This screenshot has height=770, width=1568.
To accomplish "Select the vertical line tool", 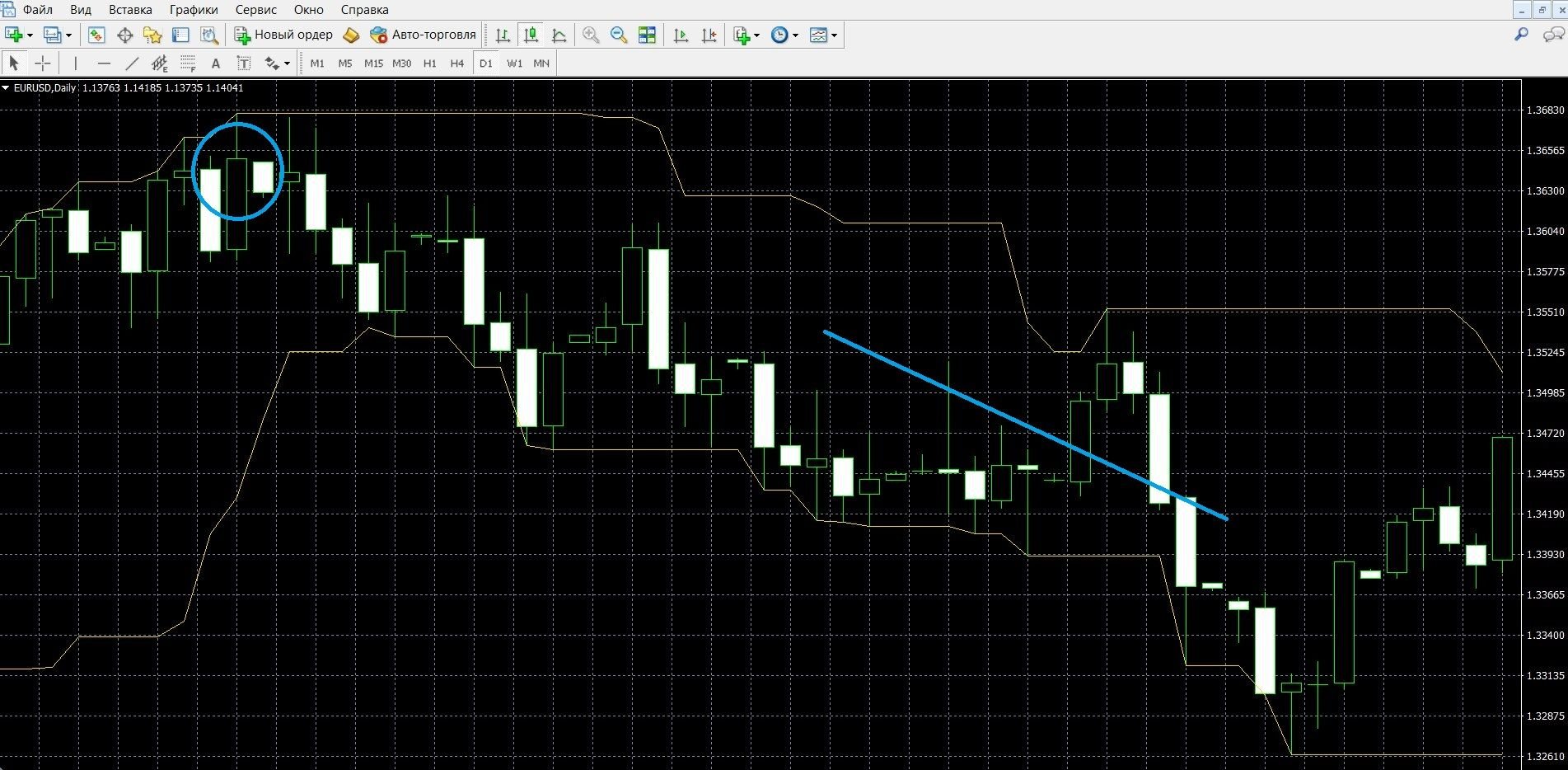I will (x=76, y=63).
